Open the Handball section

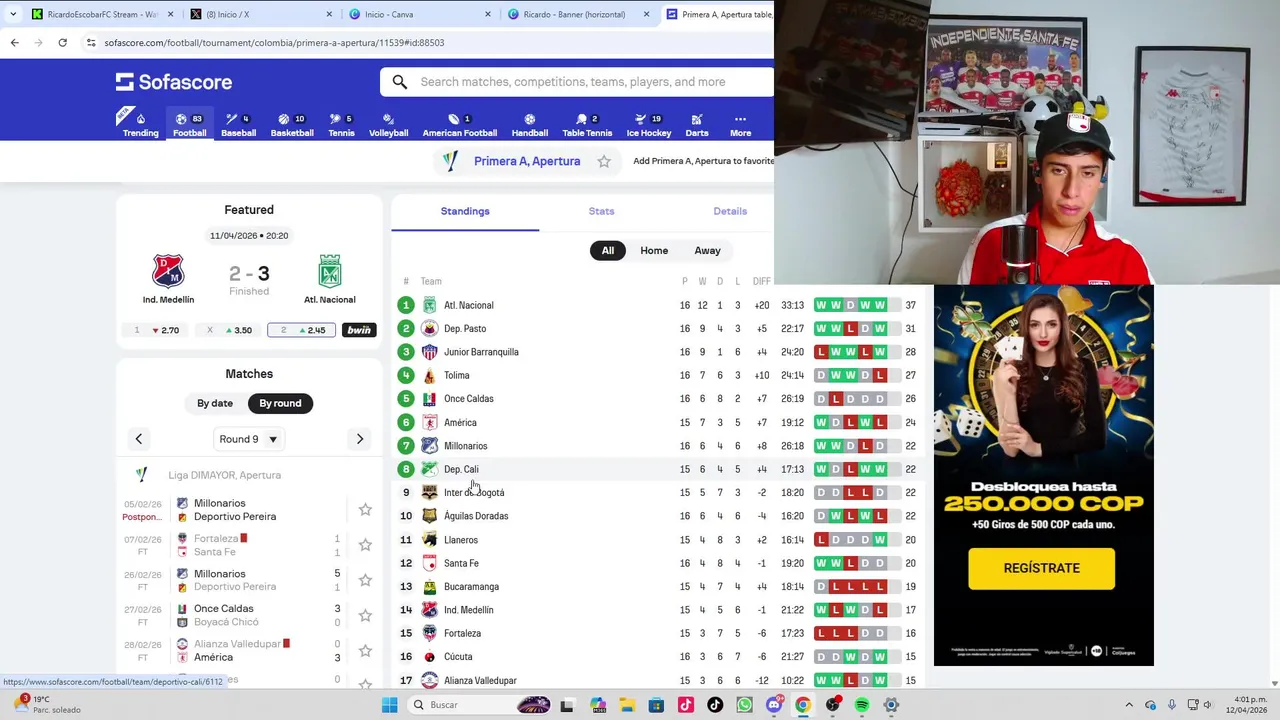tap(530, 125)
